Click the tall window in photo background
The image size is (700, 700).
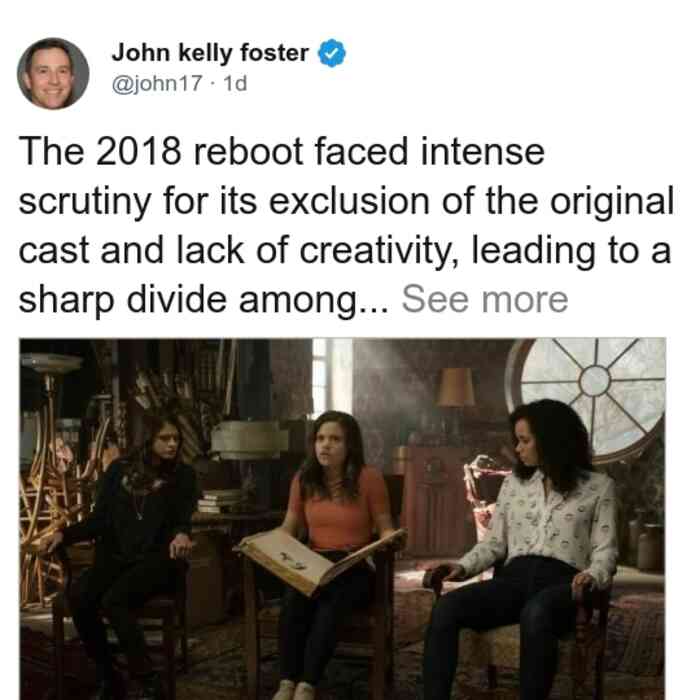333,379
